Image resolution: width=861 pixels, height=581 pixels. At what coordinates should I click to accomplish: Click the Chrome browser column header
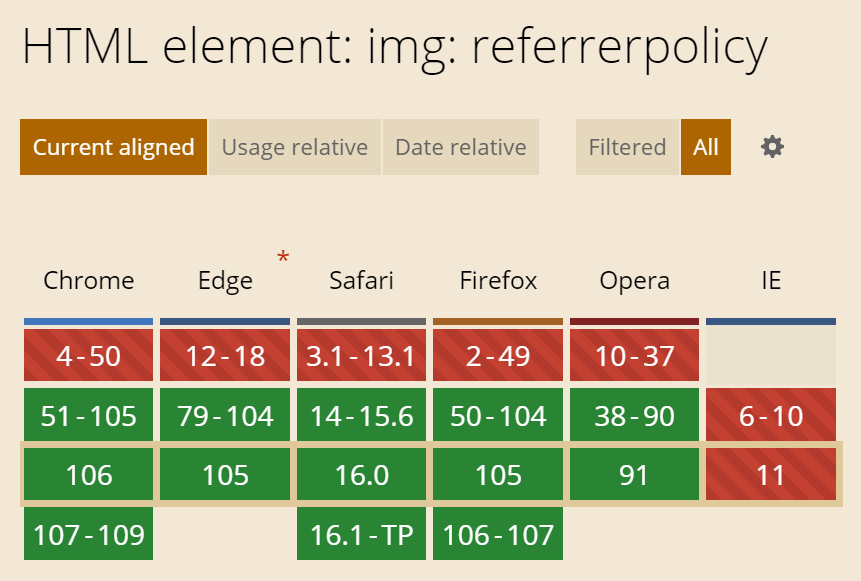pos(88,281)
